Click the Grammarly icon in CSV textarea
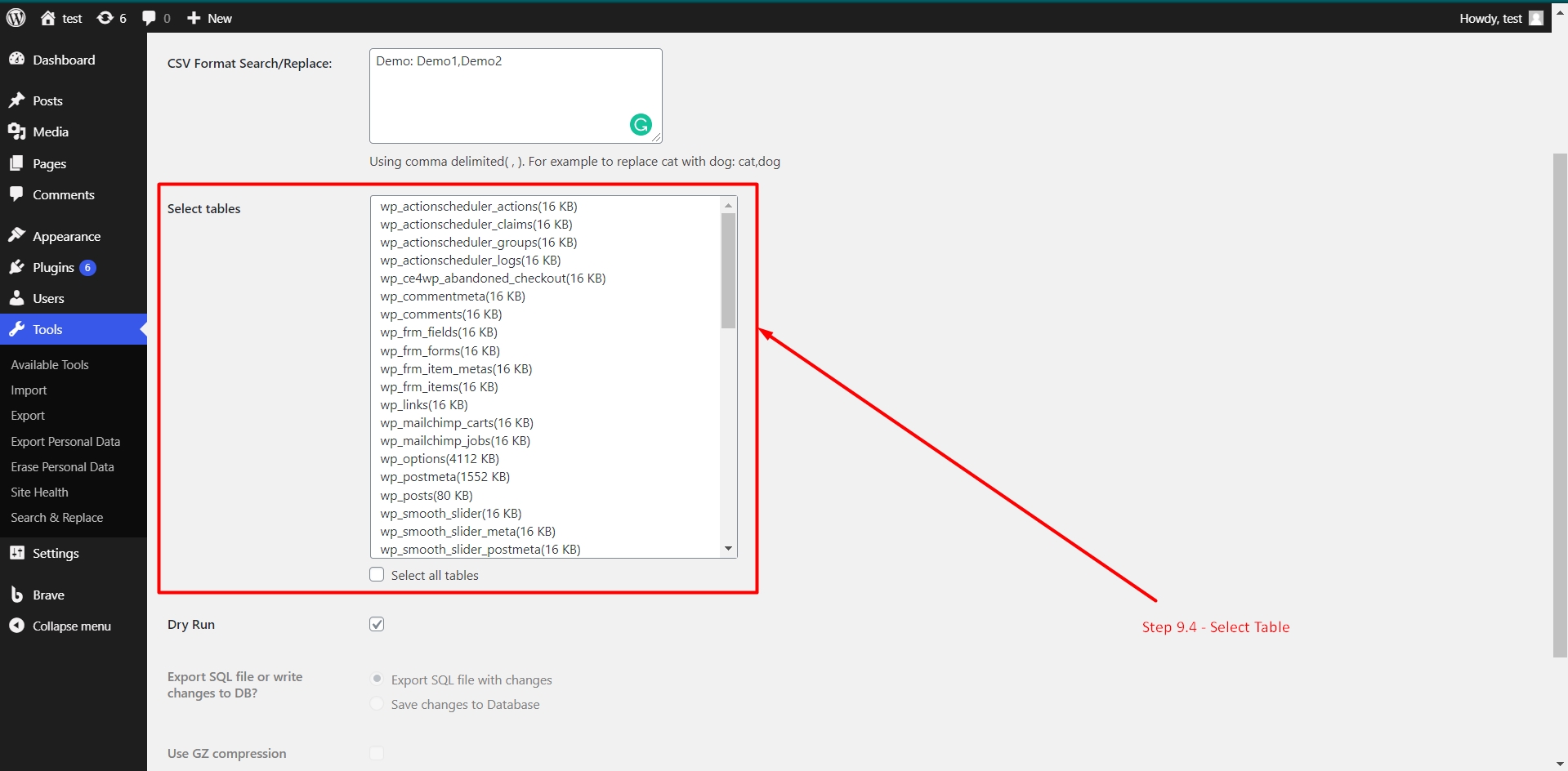 pos(641,124)
